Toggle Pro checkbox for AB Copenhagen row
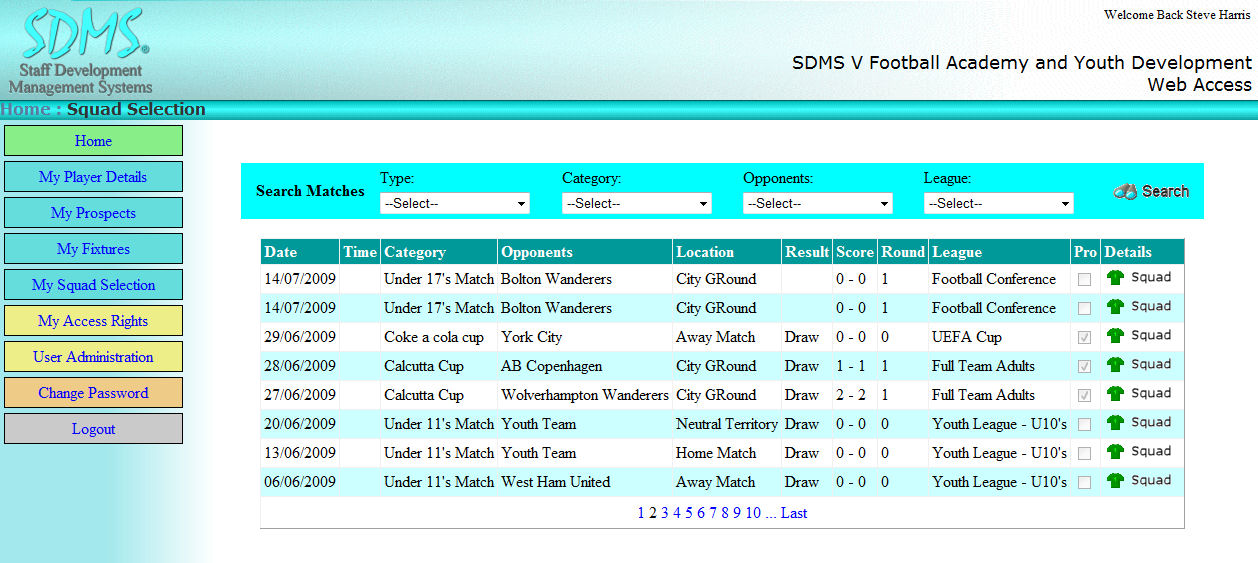 click(x=1085, y=367)
